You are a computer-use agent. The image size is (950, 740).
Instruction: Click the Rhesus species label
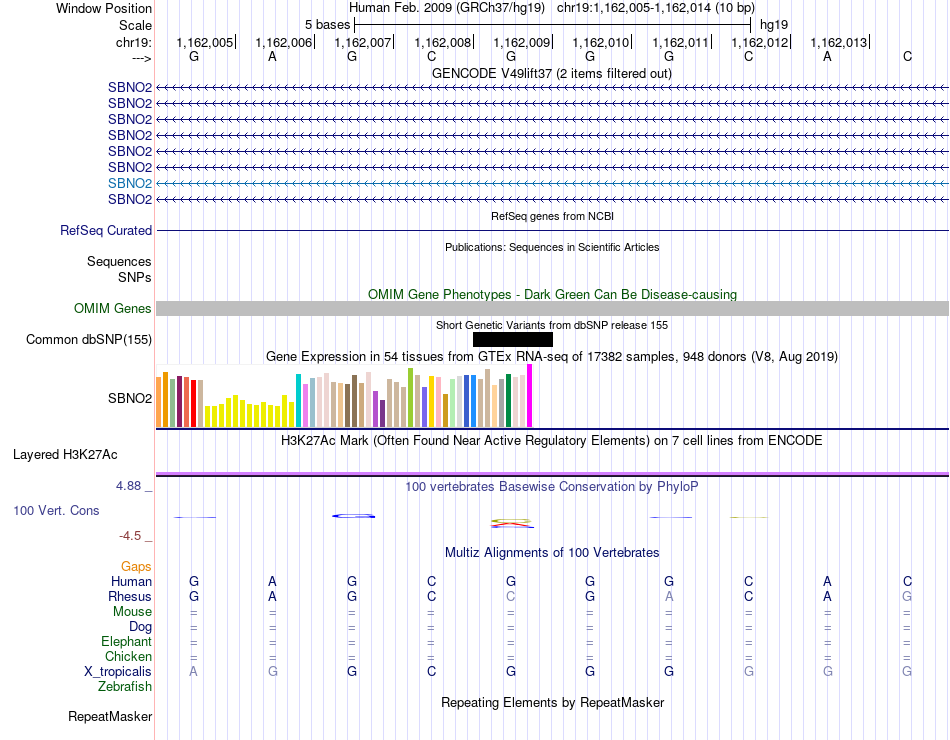[130, 596]
